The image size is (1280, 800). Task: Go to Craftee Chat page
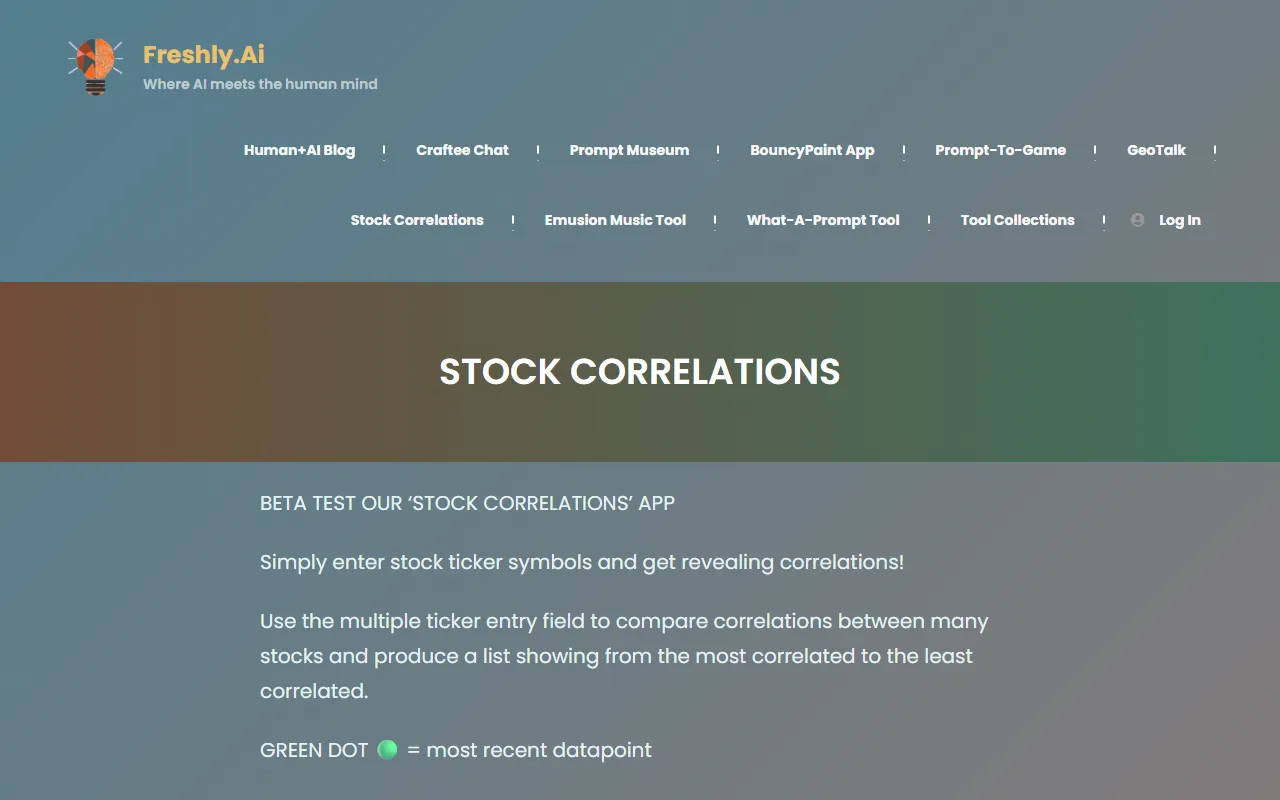tap(462, 150)
